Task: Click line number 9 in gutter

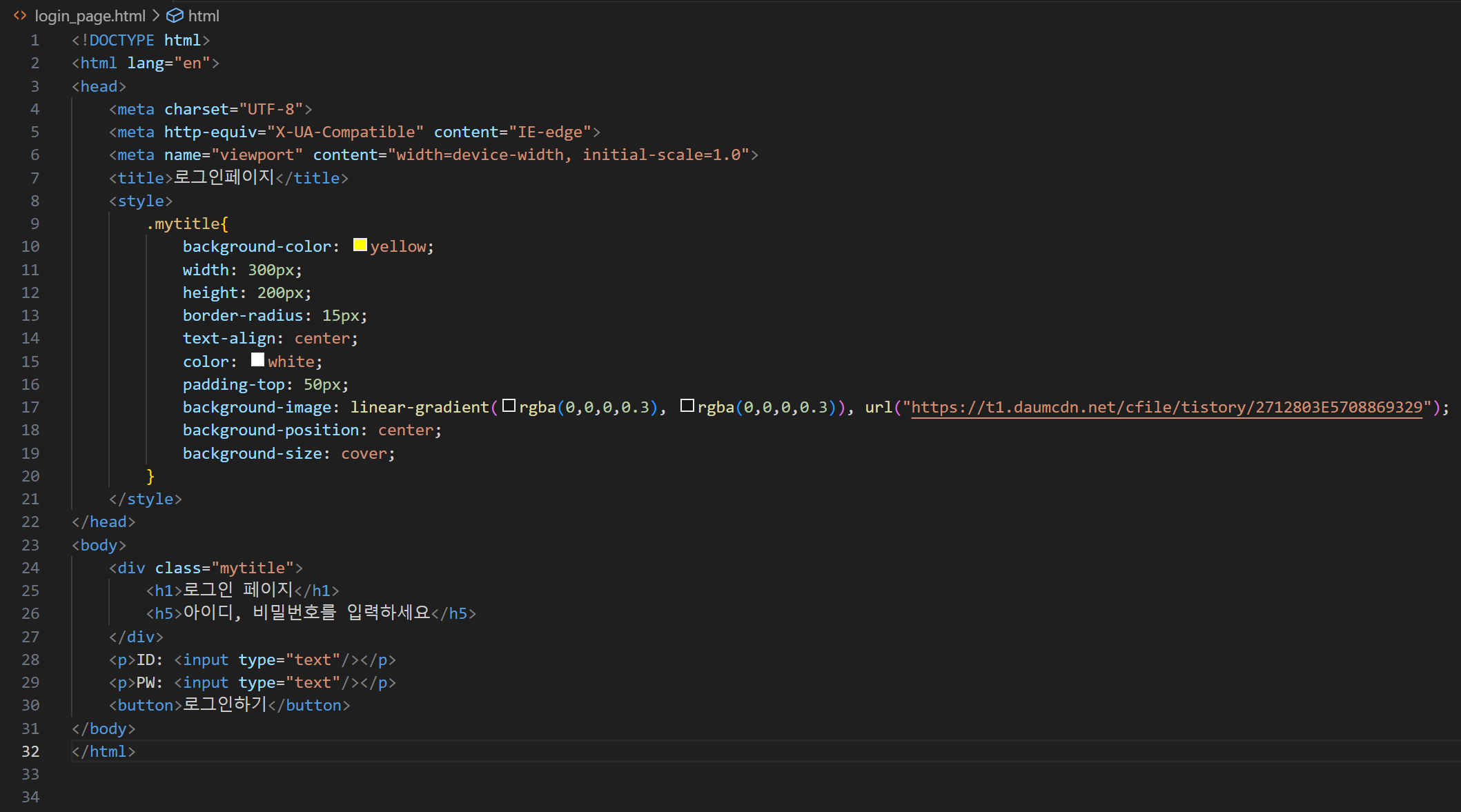Action: pos(35,224)
